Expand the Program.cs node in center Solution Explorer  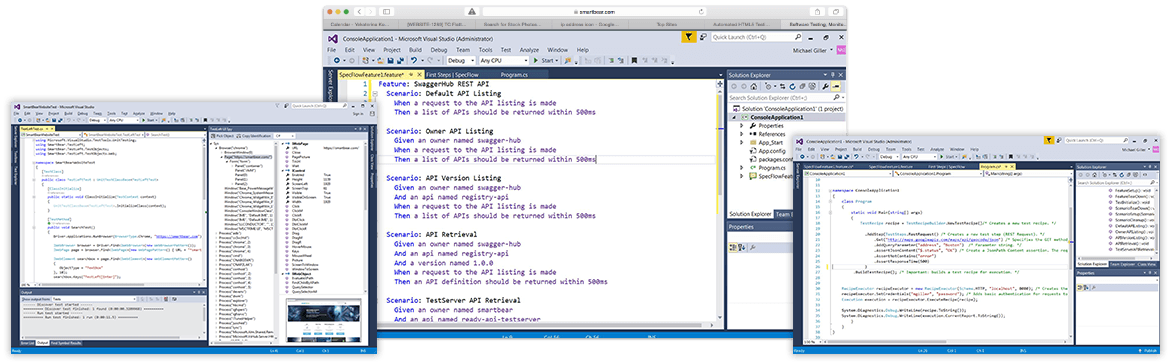742,168
